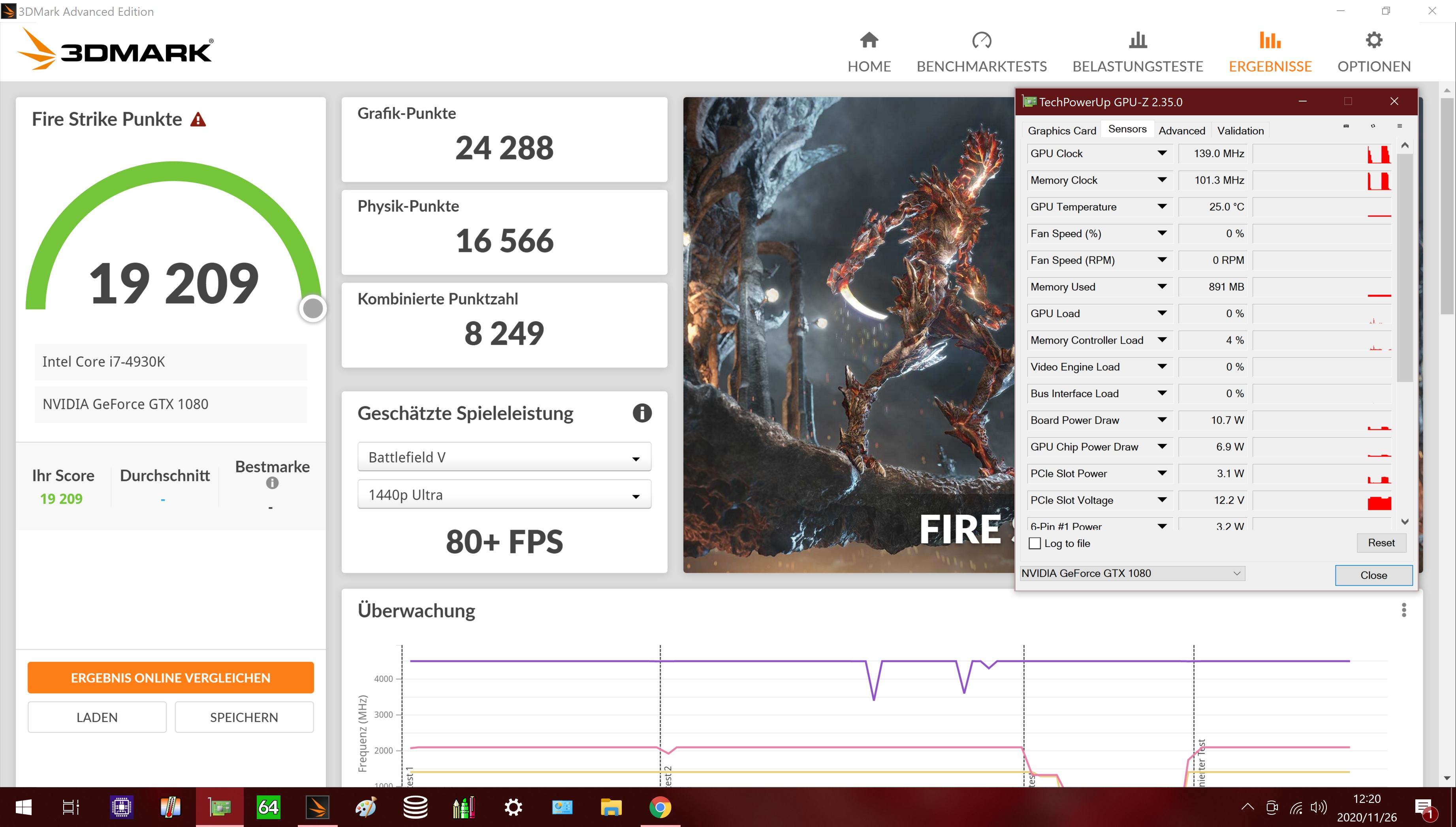Open the GPU-Z hamburger menu icon
1456x827 pixels.
click(x=1400, y=126)
